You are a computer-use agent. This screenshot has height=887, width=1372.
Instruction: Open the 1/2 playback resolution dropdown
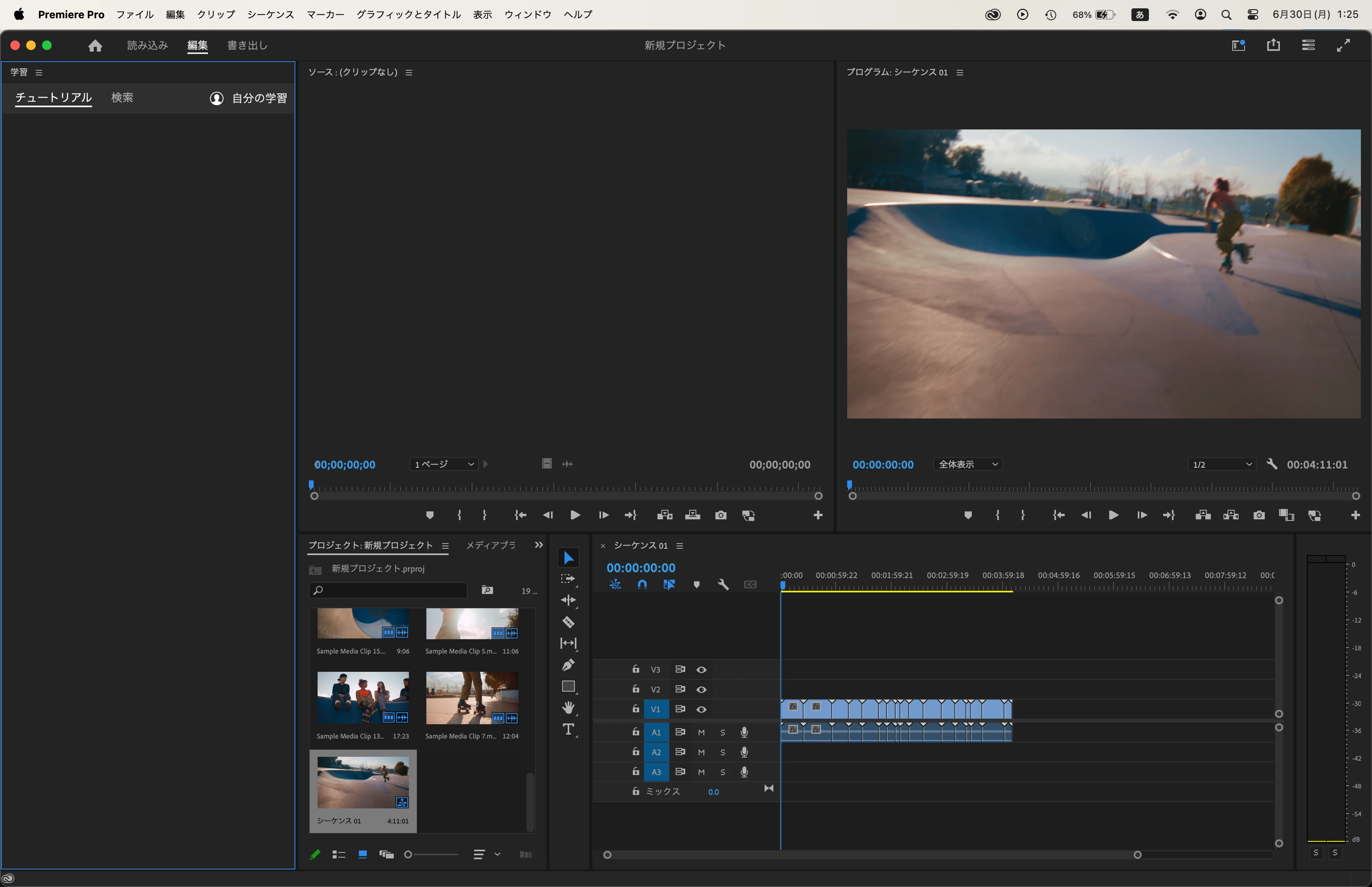(1222, 464)
